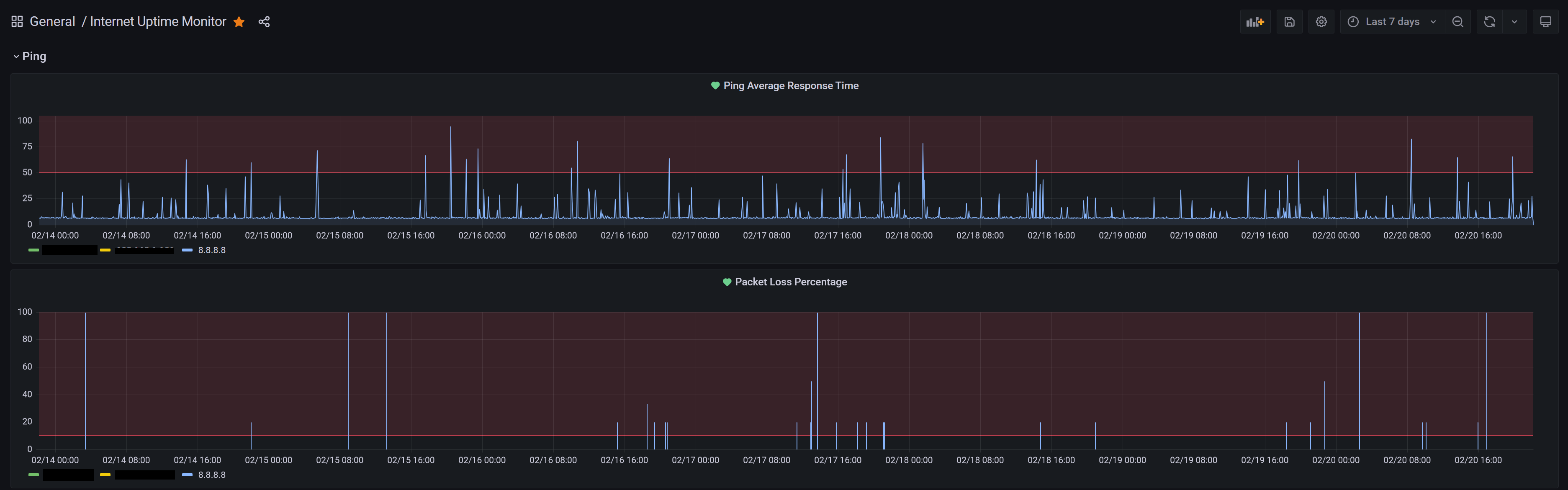Click the dashboards grid icon
This screenshot has height=490, width=1568.
pyautogui.click(x=17, y=22)
